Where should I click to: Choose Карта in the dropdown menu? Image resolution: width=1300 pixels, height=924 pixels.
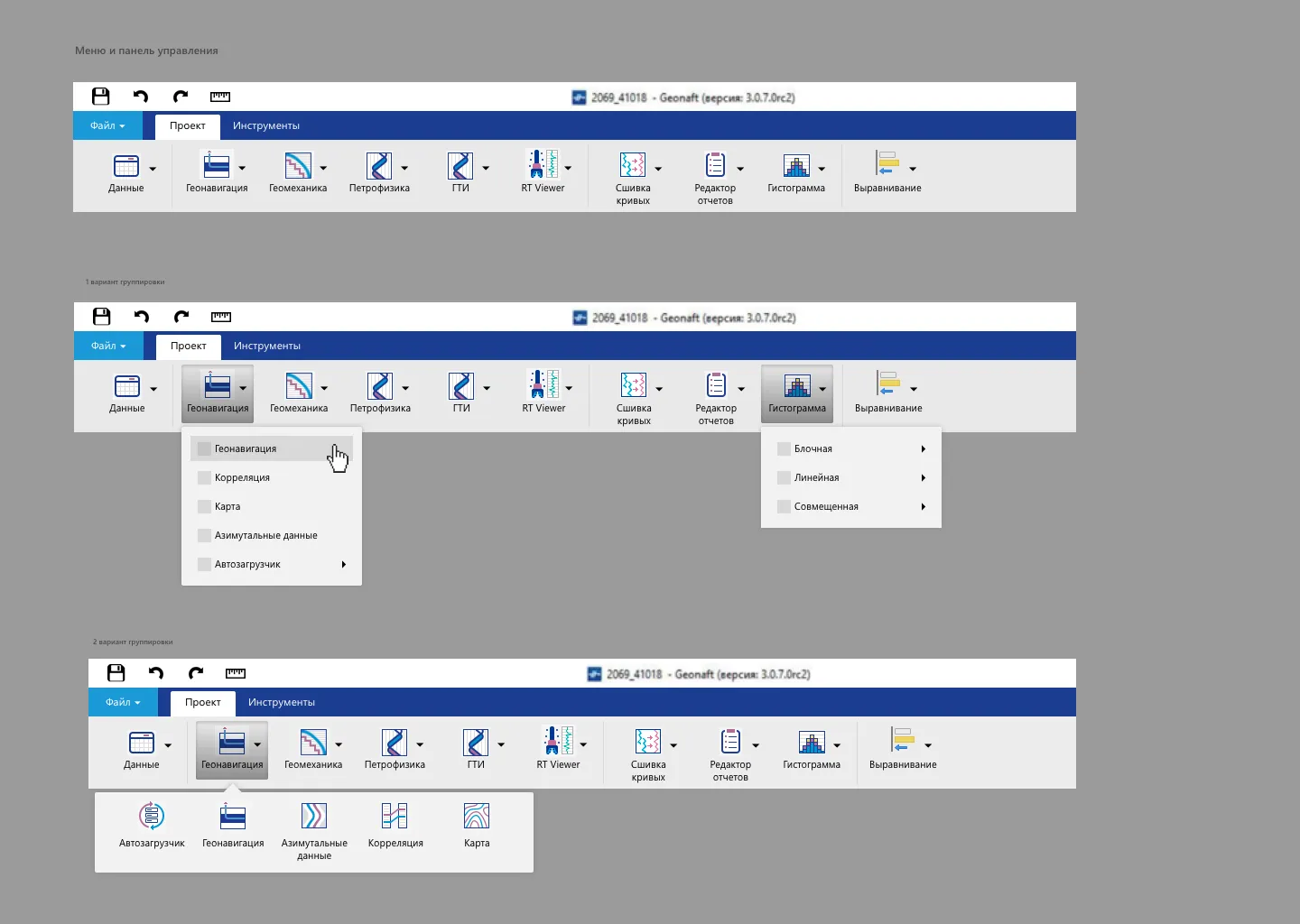tap(271, 506)
